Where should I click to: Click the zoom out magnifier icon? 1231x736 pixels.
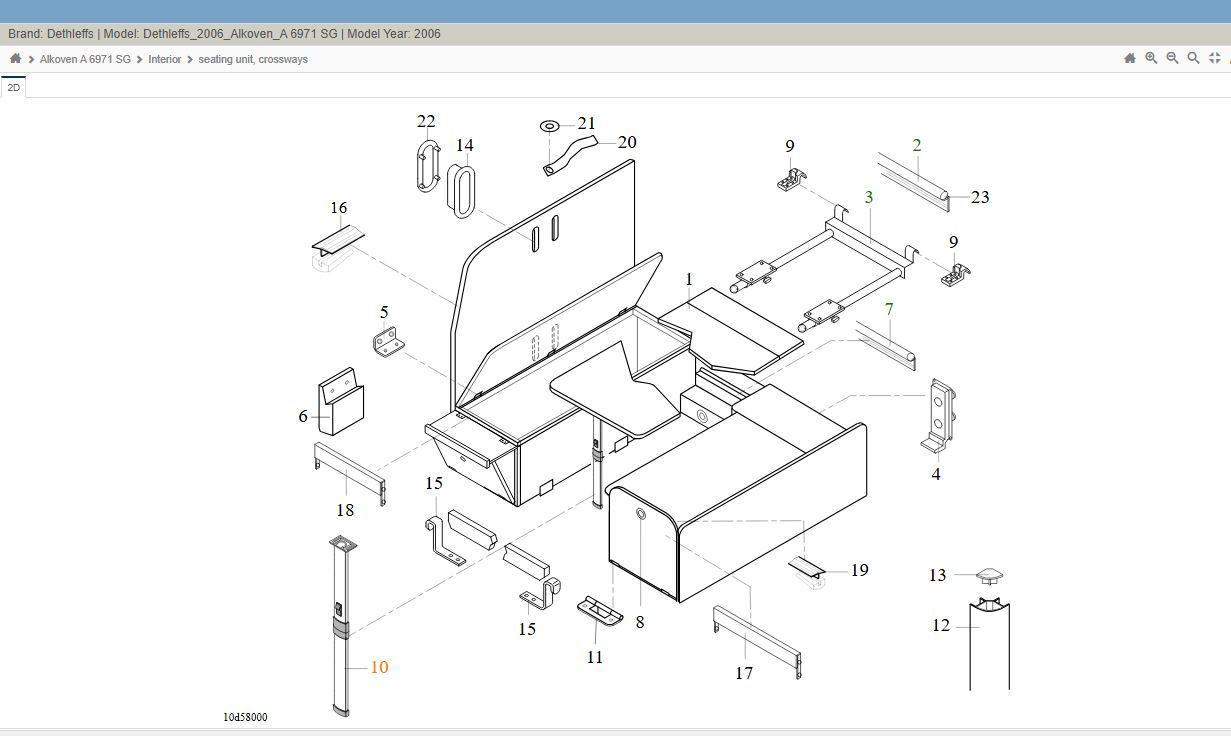(x=1172, y=58)
